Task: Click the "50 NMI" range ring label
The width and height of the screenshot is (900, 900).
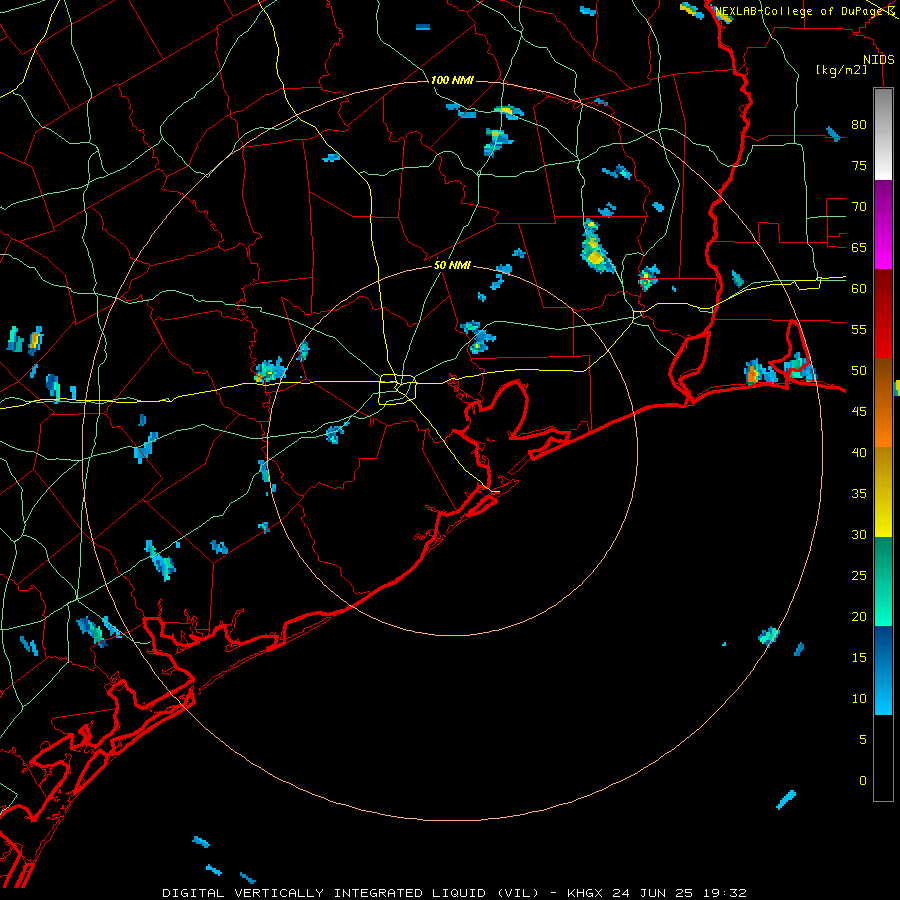Action: click(452, 265)
